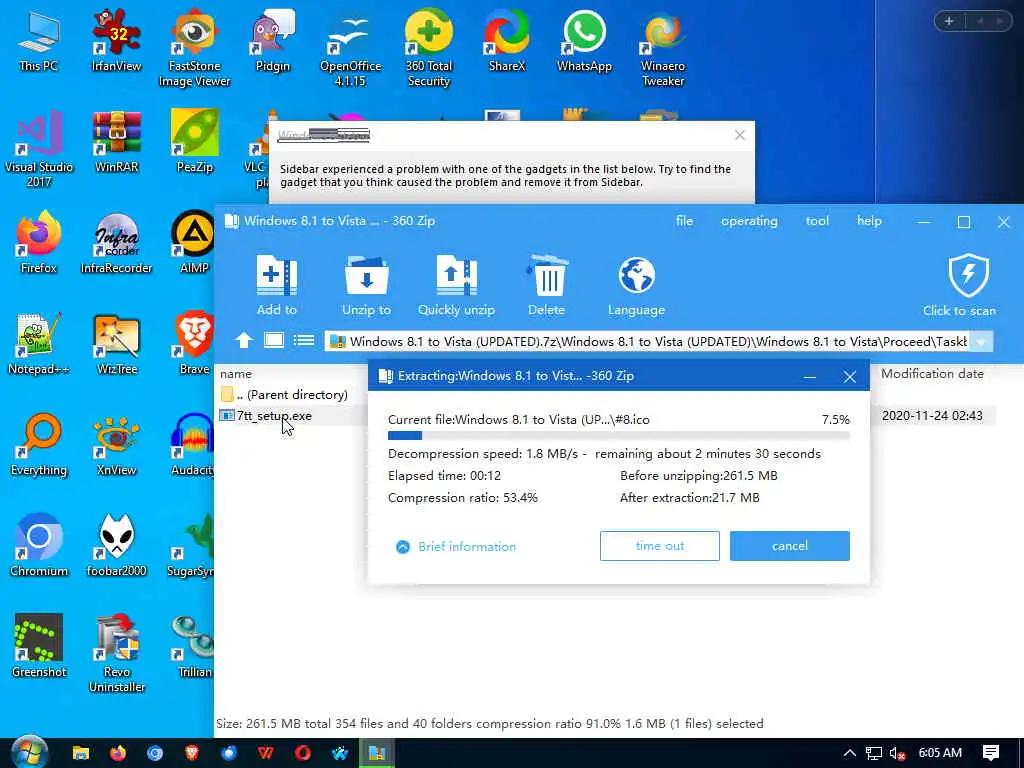This screenshot has height=768, width=1024.
Task: Expand Brief information in the extracting dialog
Action: pos(456,547)
